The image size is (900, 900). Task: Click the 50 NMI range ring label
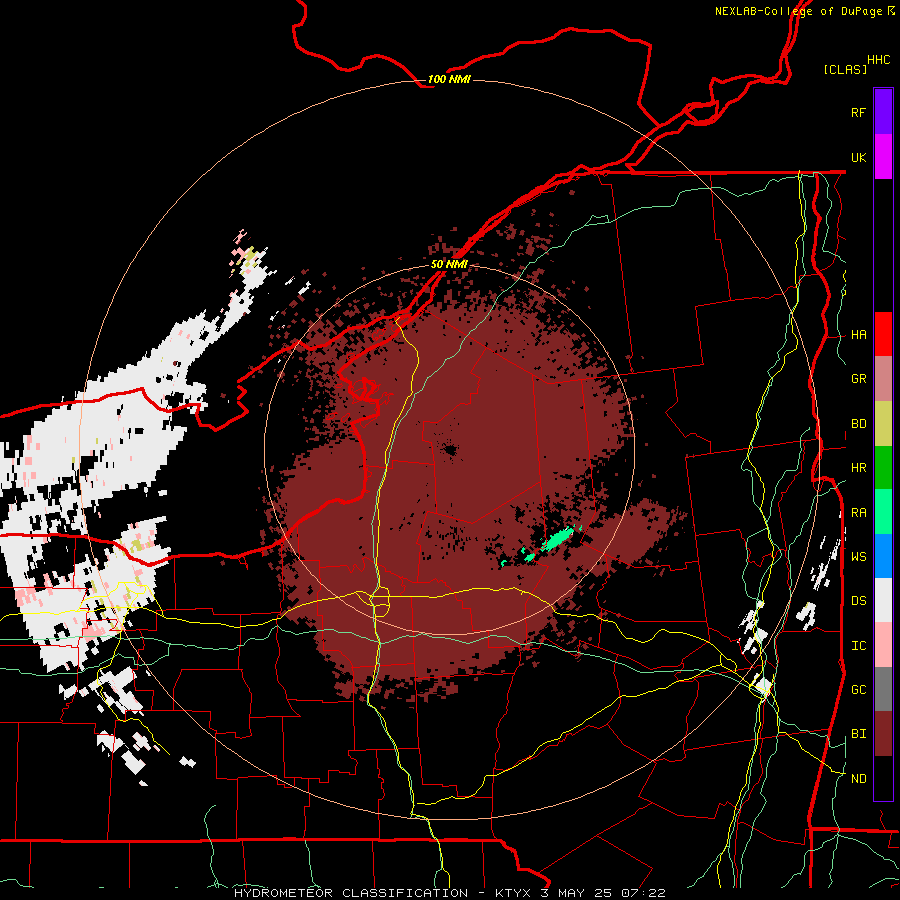449,264
